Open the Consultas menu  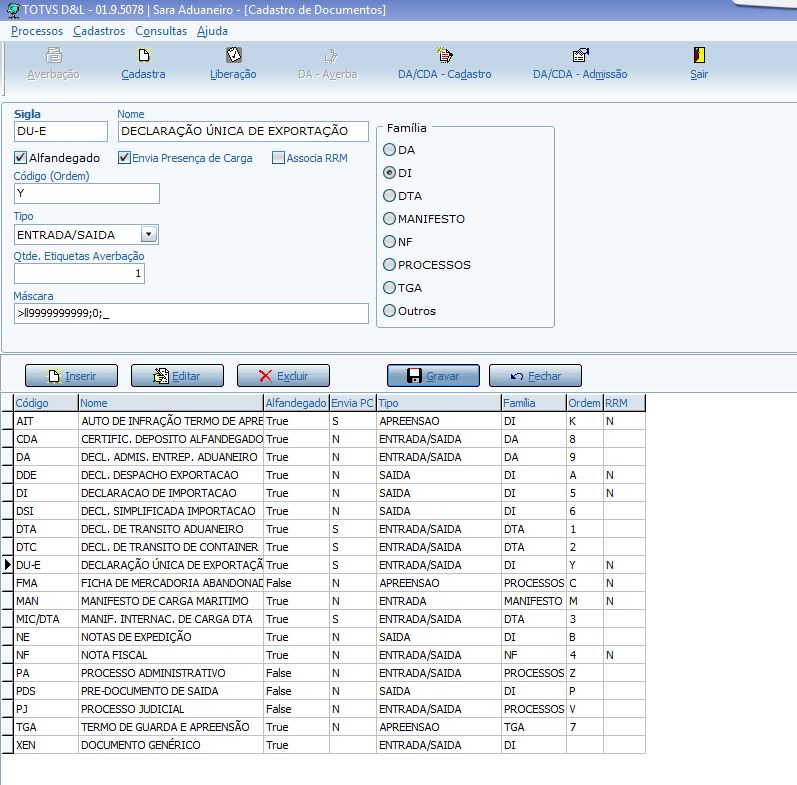coord(161,31)
